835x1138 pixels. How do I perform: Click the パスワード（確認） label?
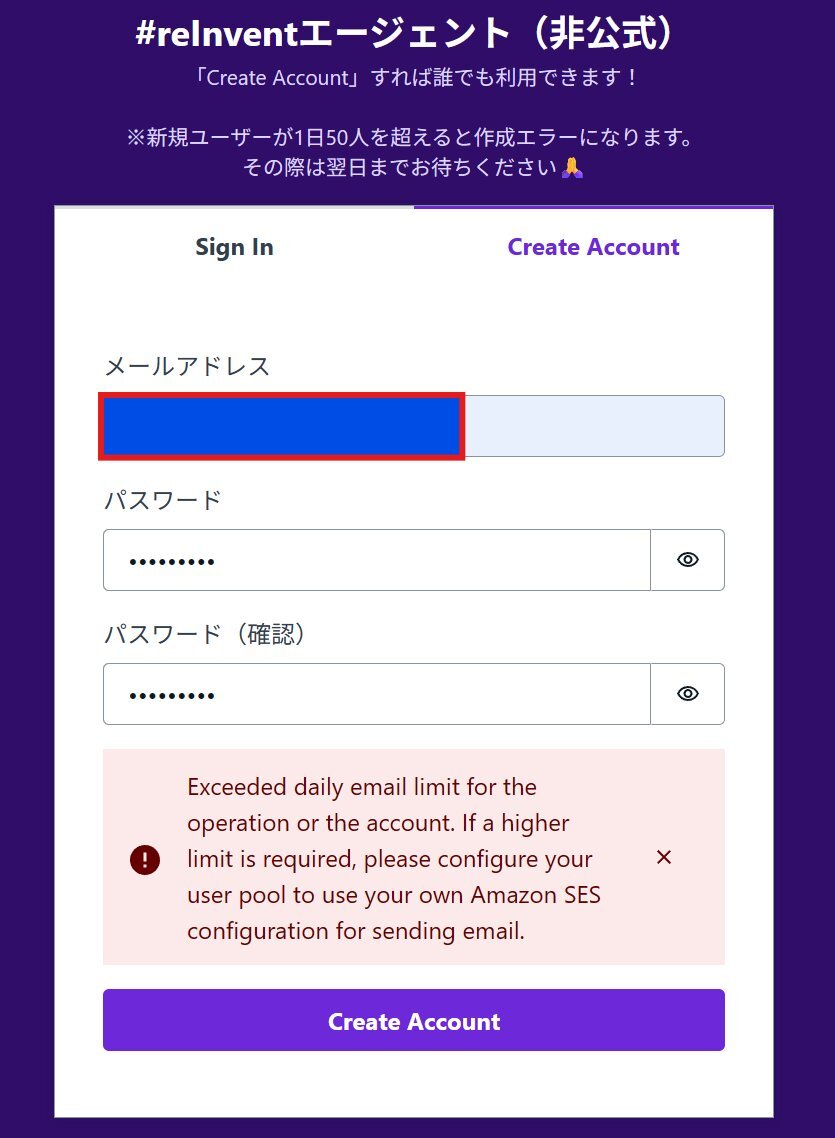pyautogui.click(x=205, y=634)
